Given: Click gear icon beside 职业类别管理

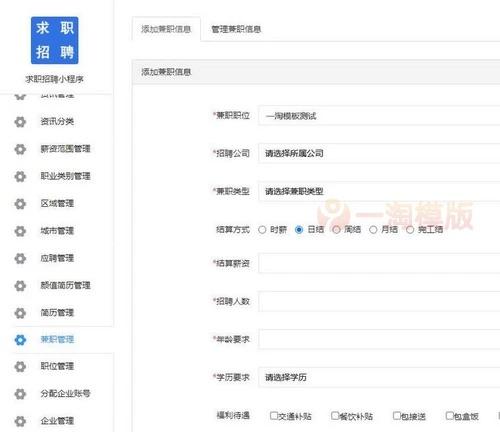Looking at the screenshot, I should (x=20, y=176).
